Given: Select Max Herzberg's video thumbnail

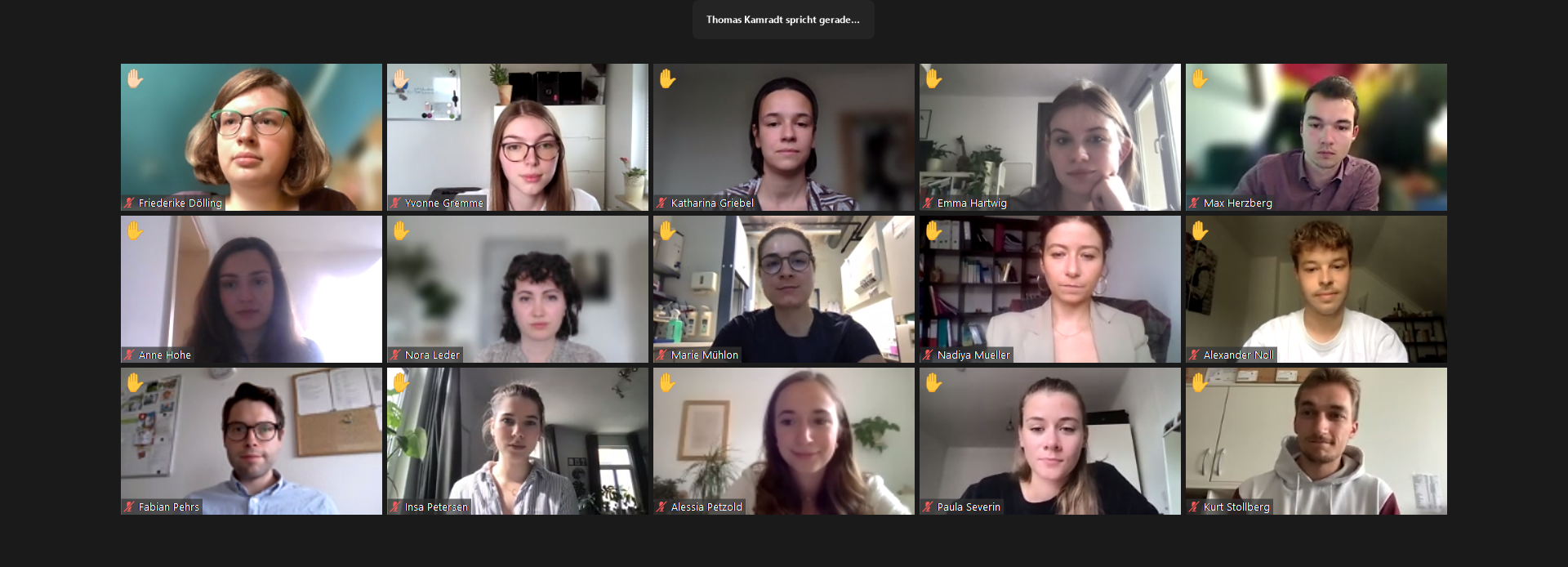Looking at the screenshot, I should (1316, 137).
